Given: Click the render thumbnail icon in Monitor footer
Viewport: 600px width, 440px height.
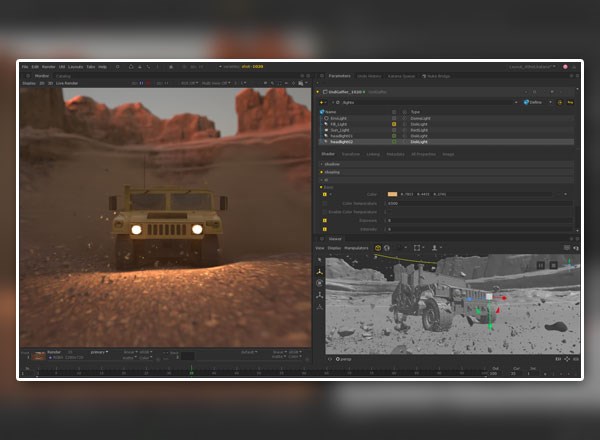Looking at the screenshot, I should coord(39,354).
